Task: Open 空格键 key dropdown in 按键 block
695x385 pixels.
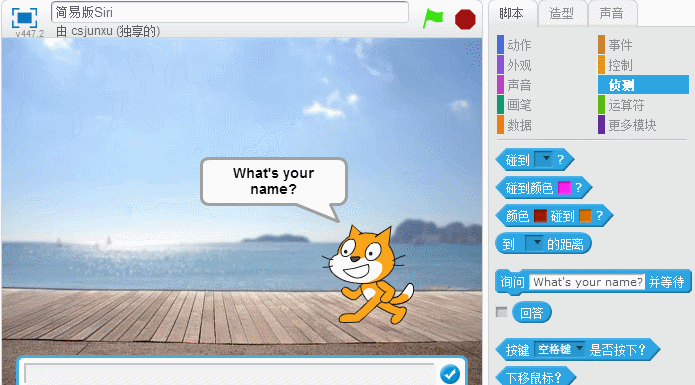Action: point(559,350)
